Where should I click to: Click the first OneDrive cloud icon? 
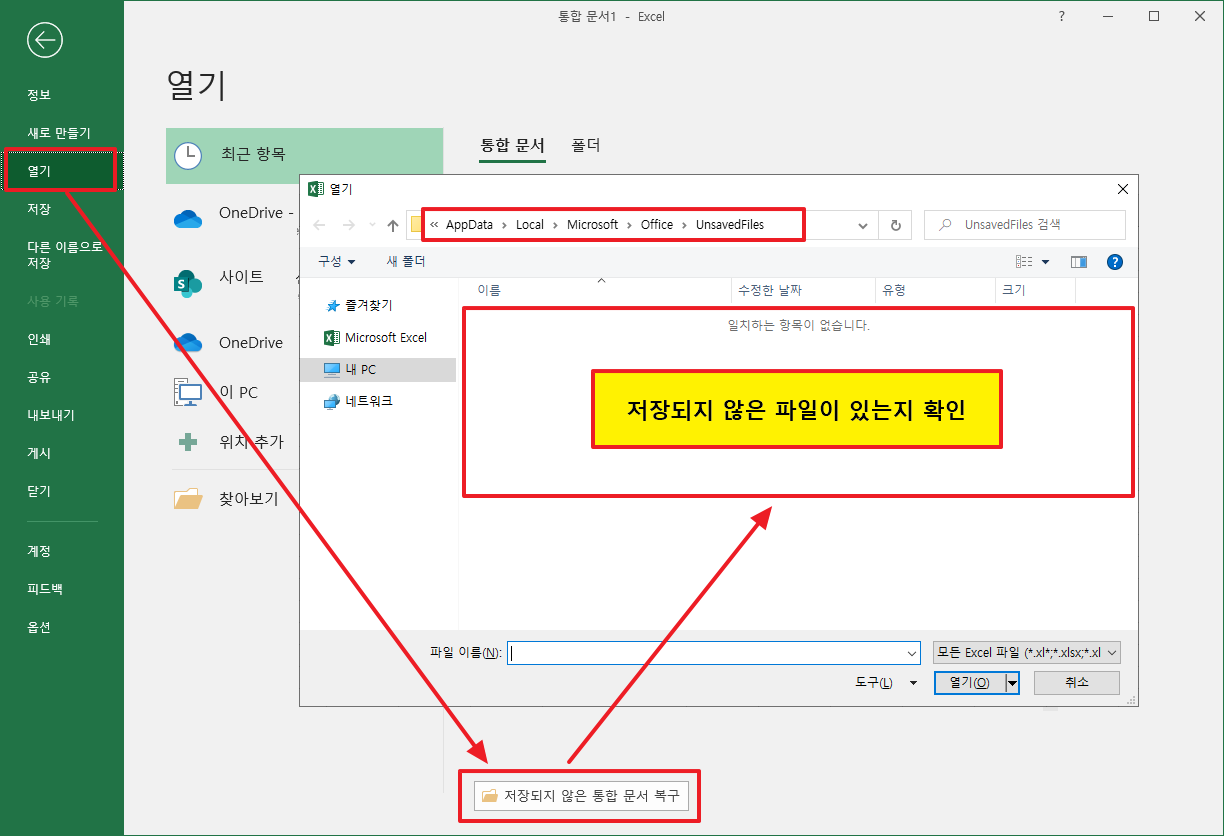point(188,219)
